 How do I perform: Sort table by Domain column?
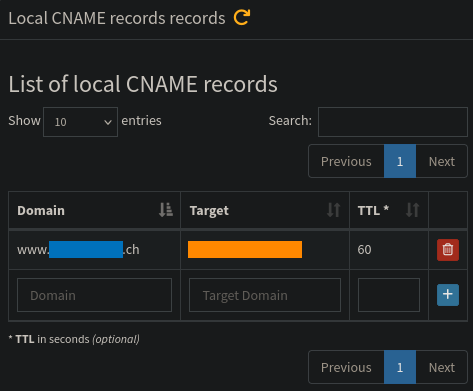pyautogui.click(x=94, y=210)
